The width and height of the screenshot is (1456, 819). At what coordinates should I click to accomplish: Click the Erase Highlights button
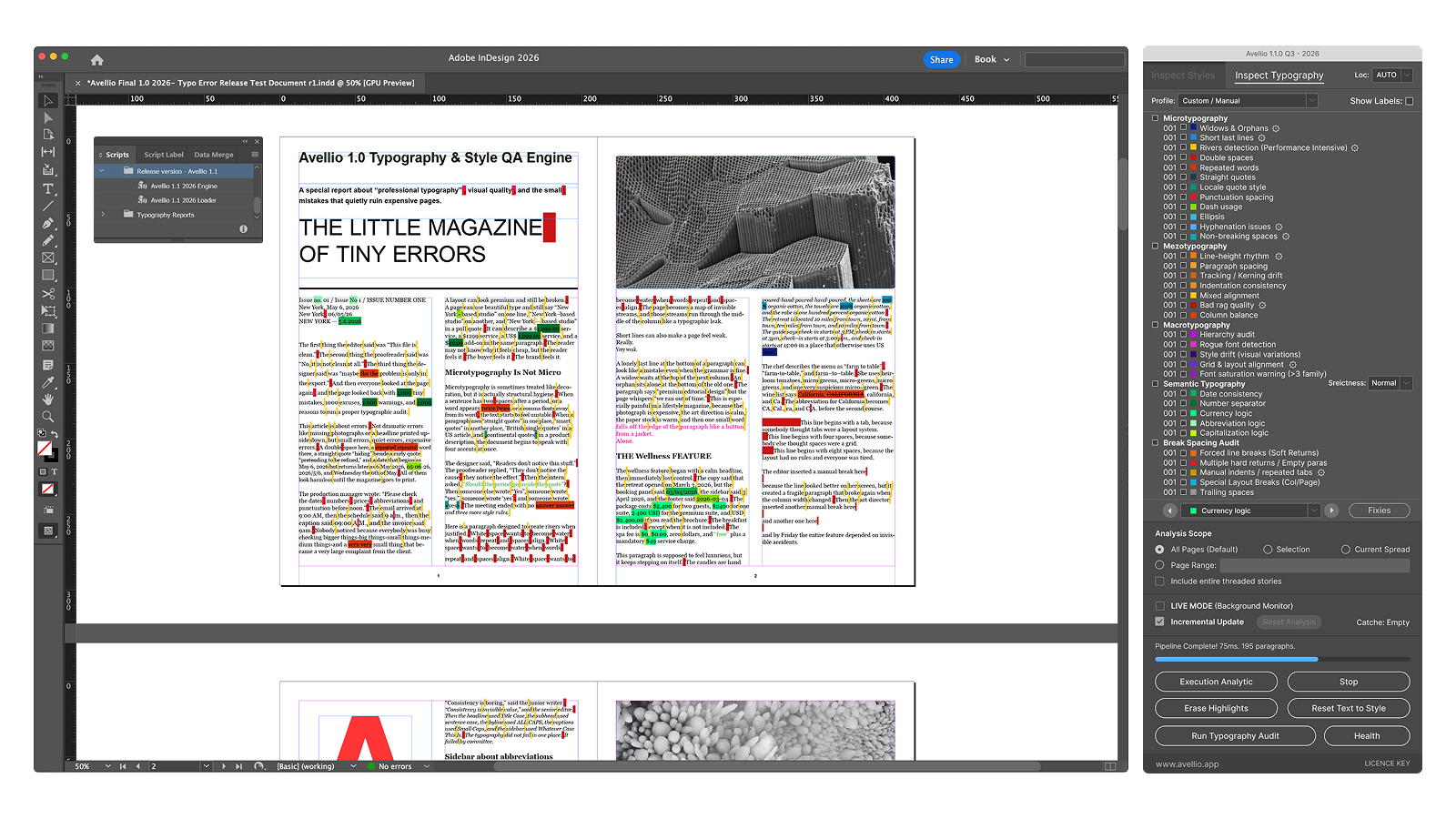tap(1216, 708)
